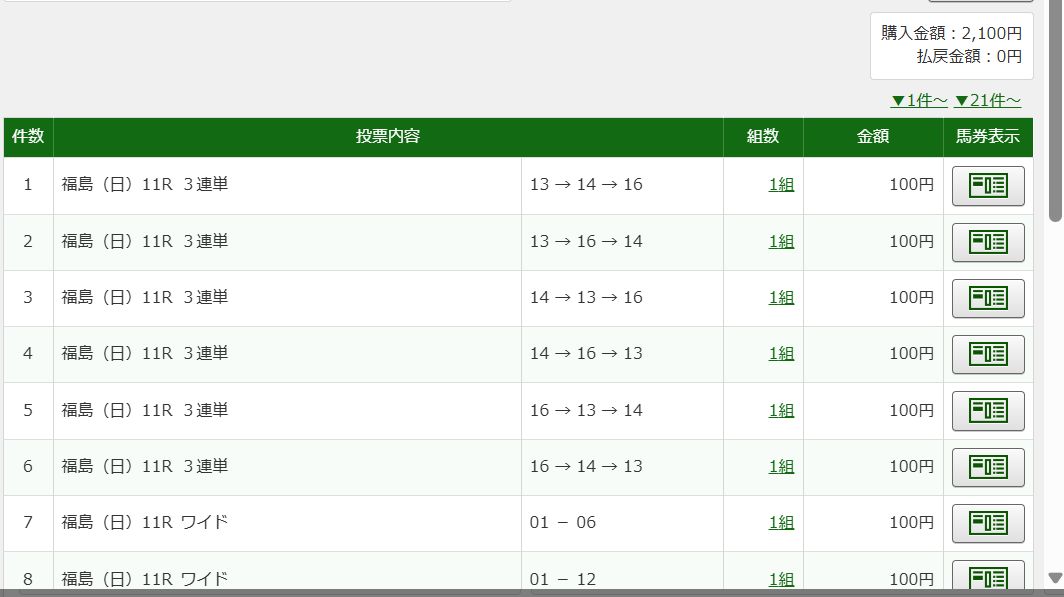
Task: Jump to ▼21件〜 entries
Action: [x=987, y=100]
